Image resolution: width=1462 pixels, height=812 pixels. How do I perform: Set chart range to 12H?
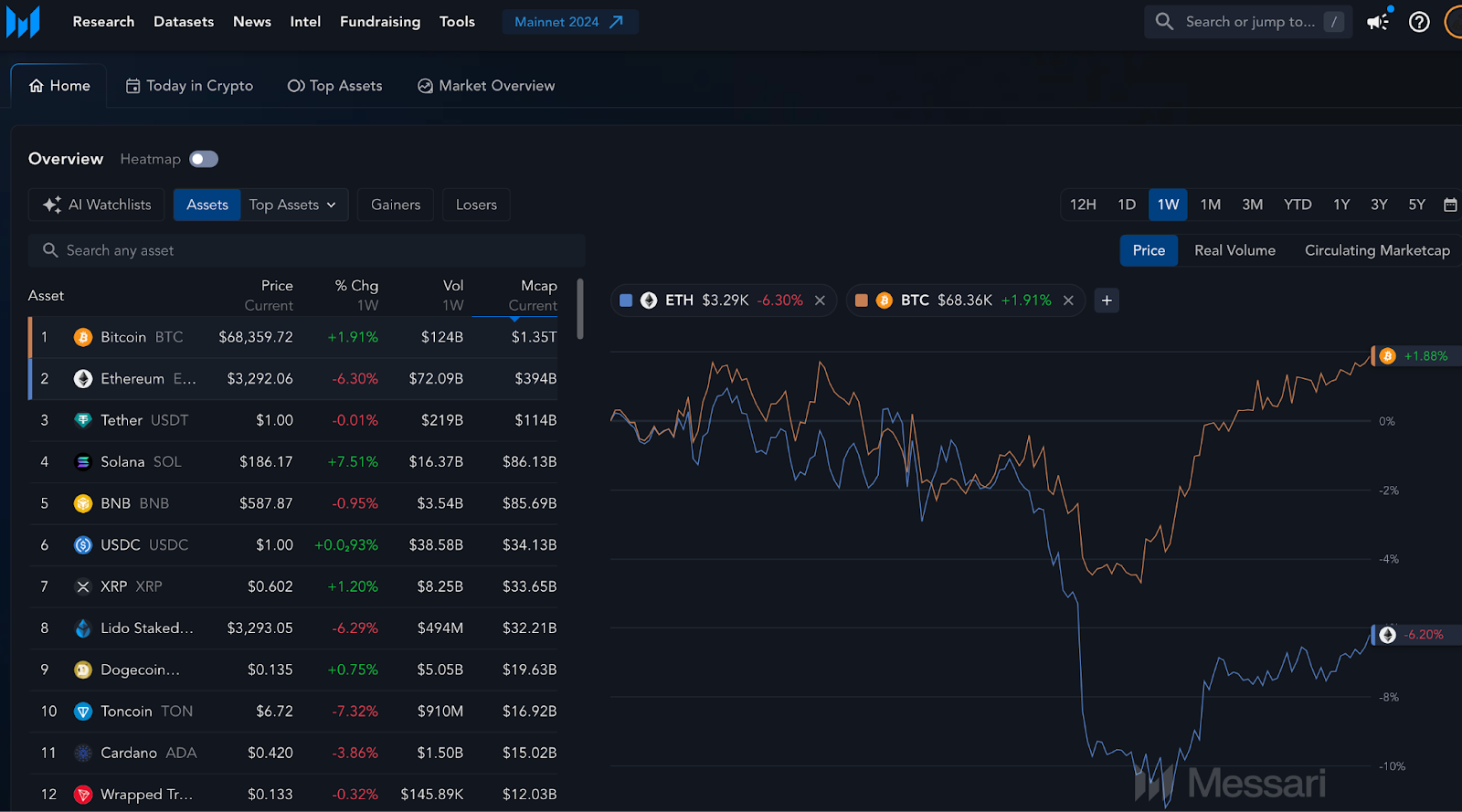point(1083,205)
